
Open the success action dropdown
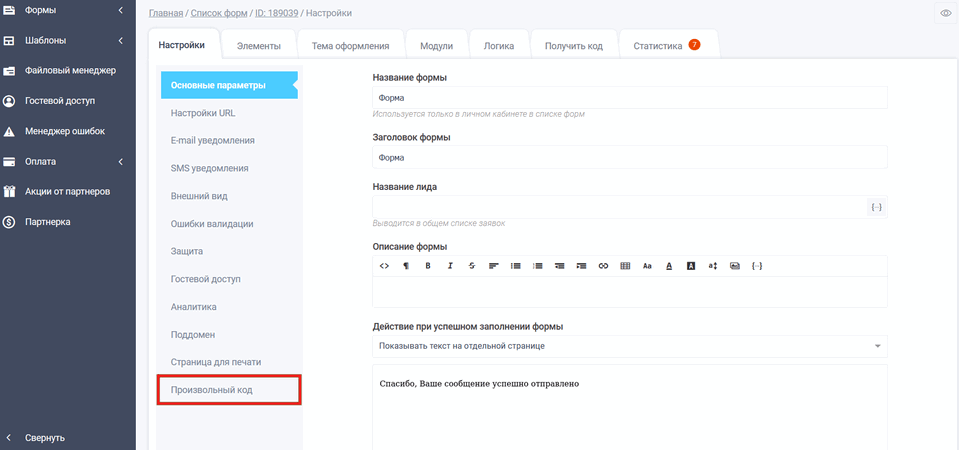point(629,346)
